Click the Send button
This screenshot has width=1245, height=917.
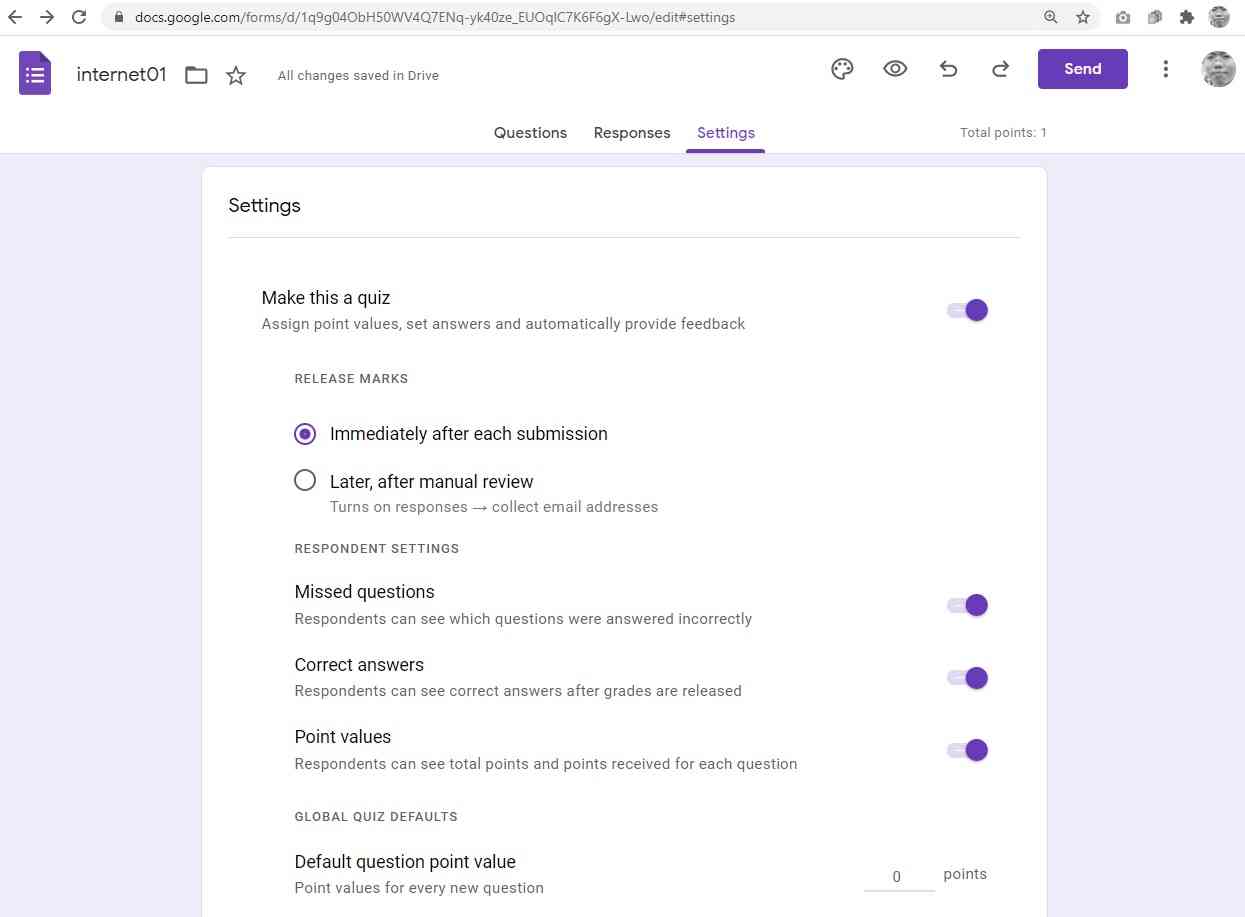click(x=1082, y=69)
